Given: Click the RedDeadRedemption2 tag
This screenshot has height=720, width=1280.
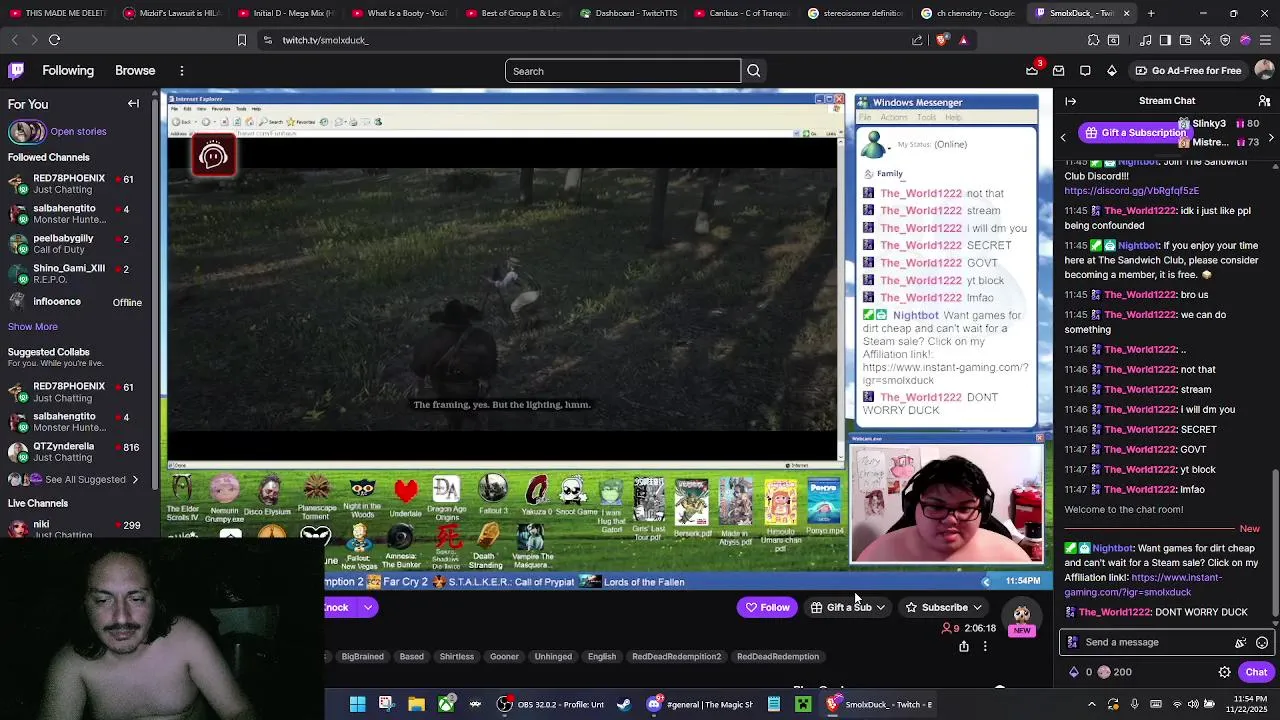Looking at the screenshot, I should click(x=676, y=657).
